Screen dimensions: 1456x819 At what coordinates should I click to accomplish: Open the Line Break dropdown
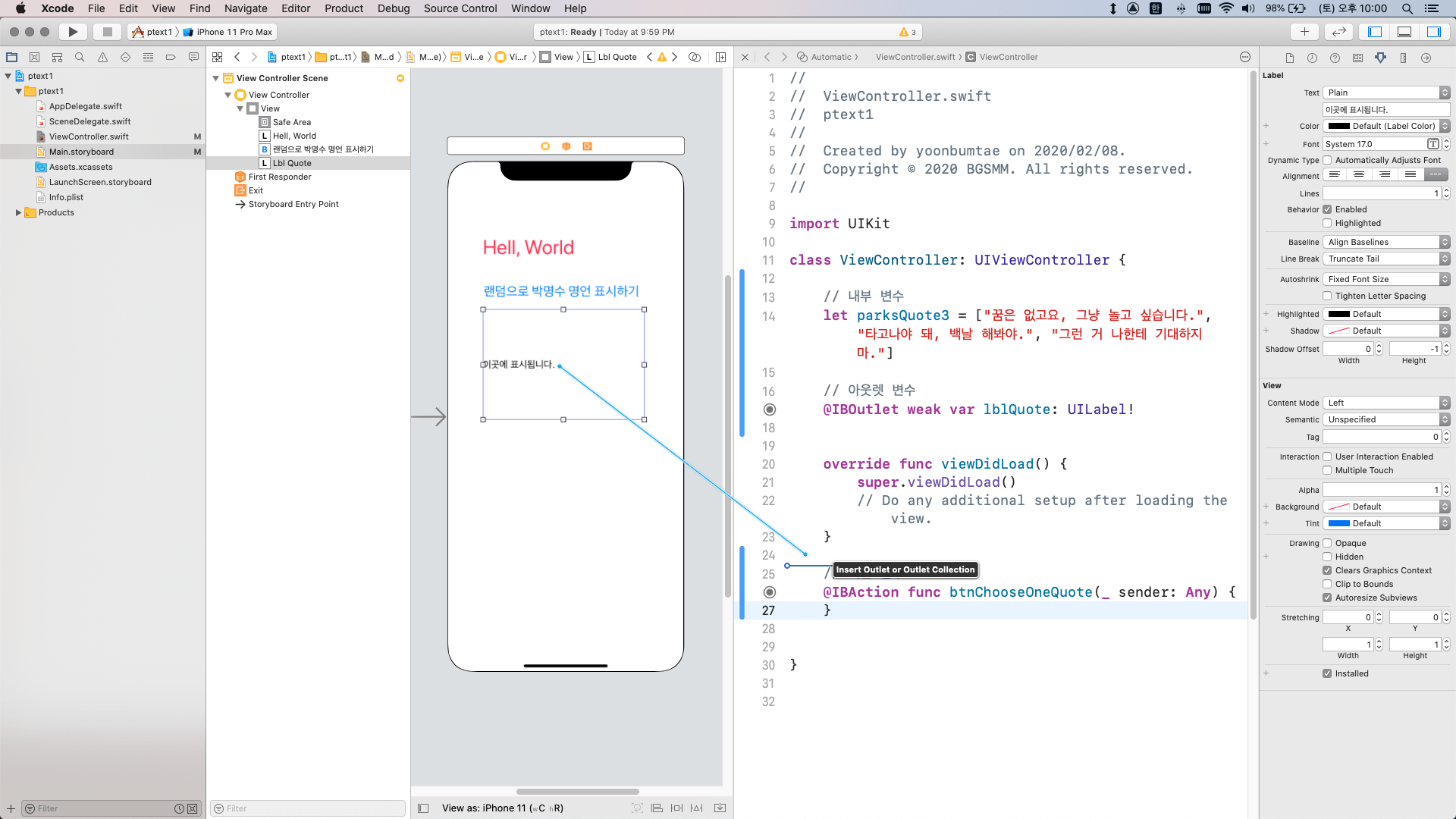1386,259
